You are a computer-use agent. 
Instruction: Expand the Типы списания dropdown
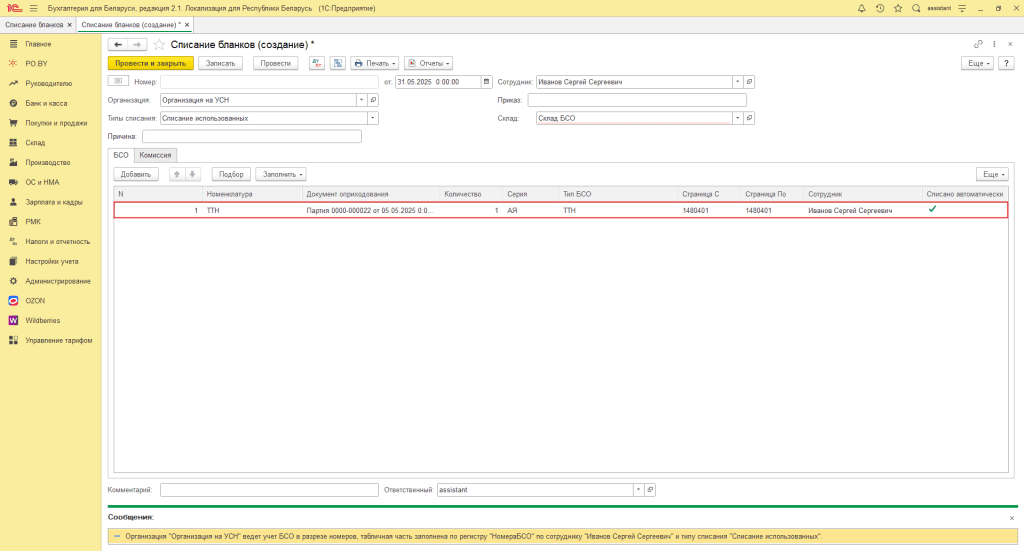pos(373,118)
